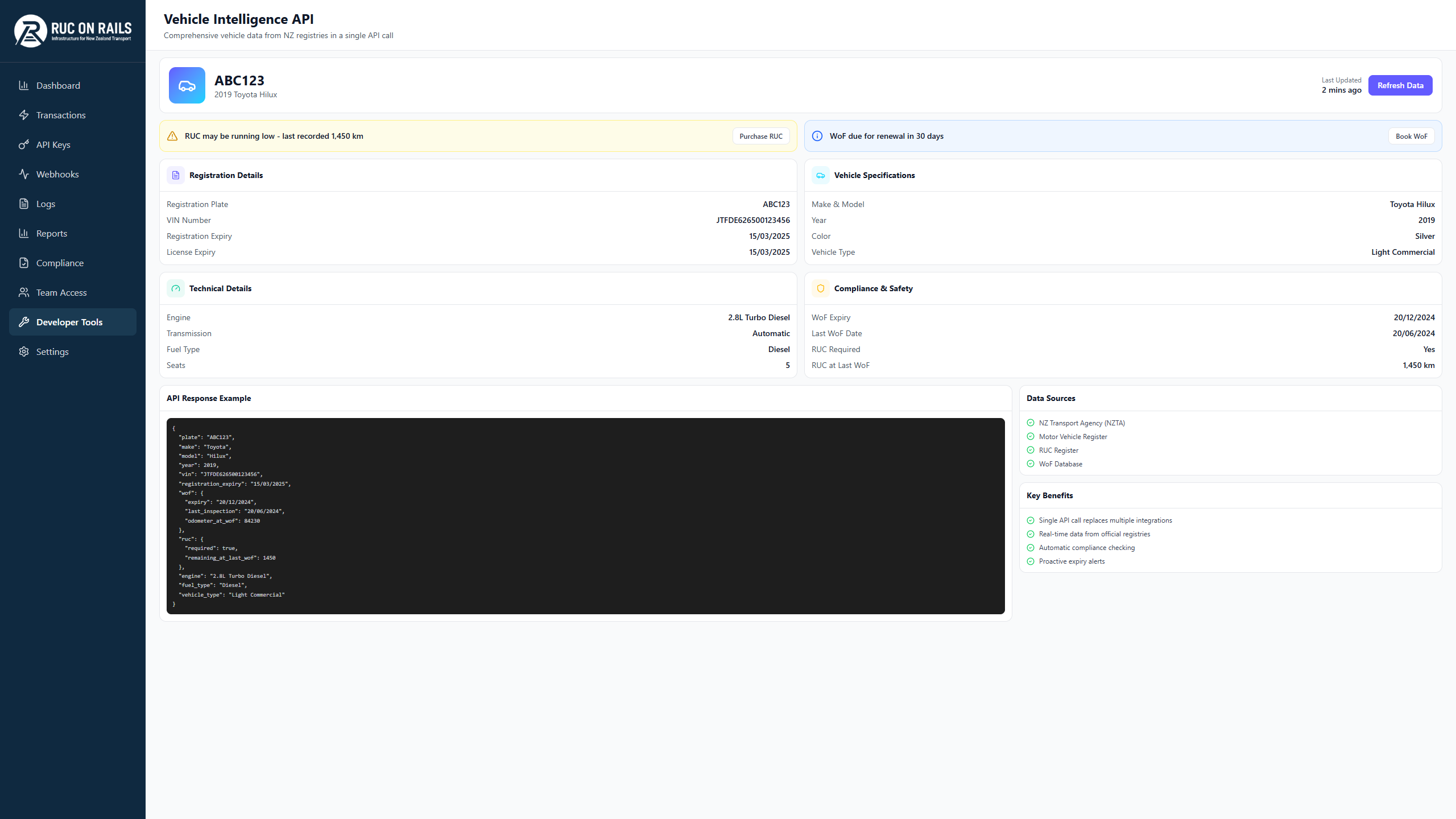Click the Refresh Data button
The height and width of the screenshot is (819, 1456).
(1400, 85)
